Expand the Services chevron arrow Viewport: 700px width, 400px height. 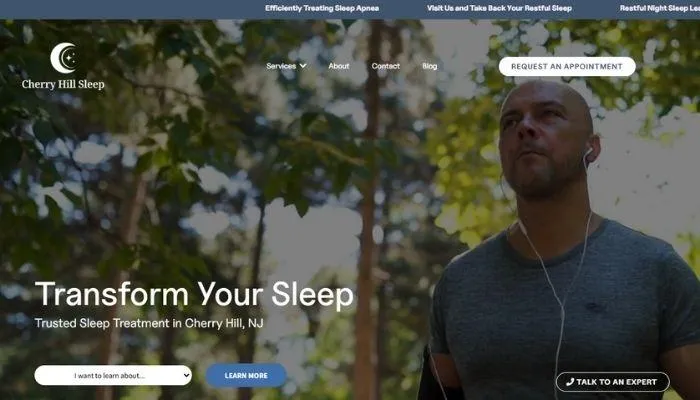point(303,66)
